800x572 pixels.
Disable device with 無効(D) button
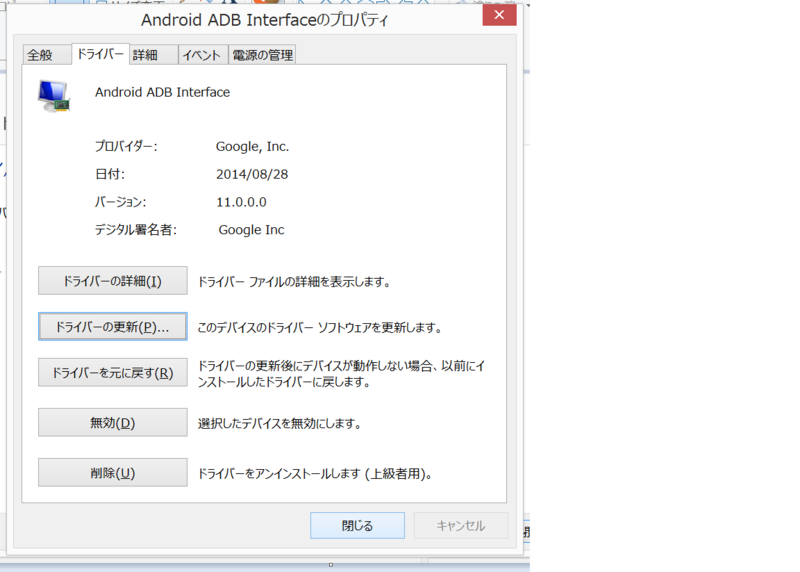pos(113,422)
